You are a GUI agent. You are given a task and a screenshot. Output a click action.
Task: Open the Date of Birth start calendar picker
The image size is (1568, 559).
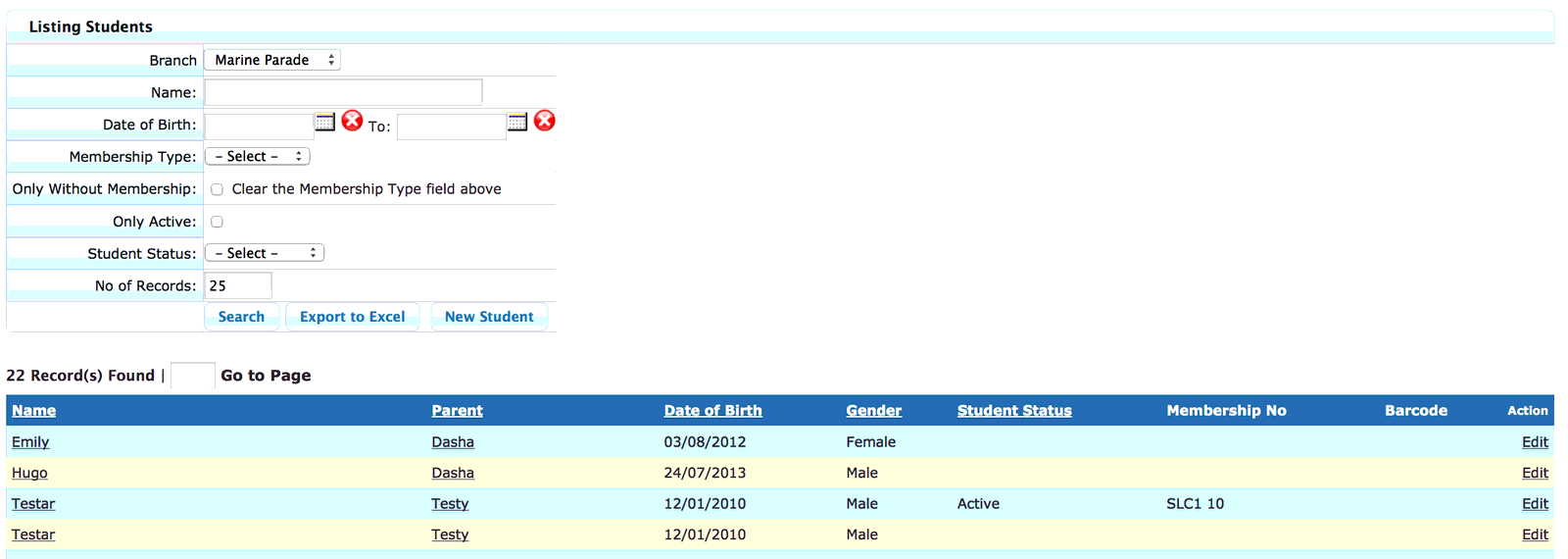(x=324, y=122)
